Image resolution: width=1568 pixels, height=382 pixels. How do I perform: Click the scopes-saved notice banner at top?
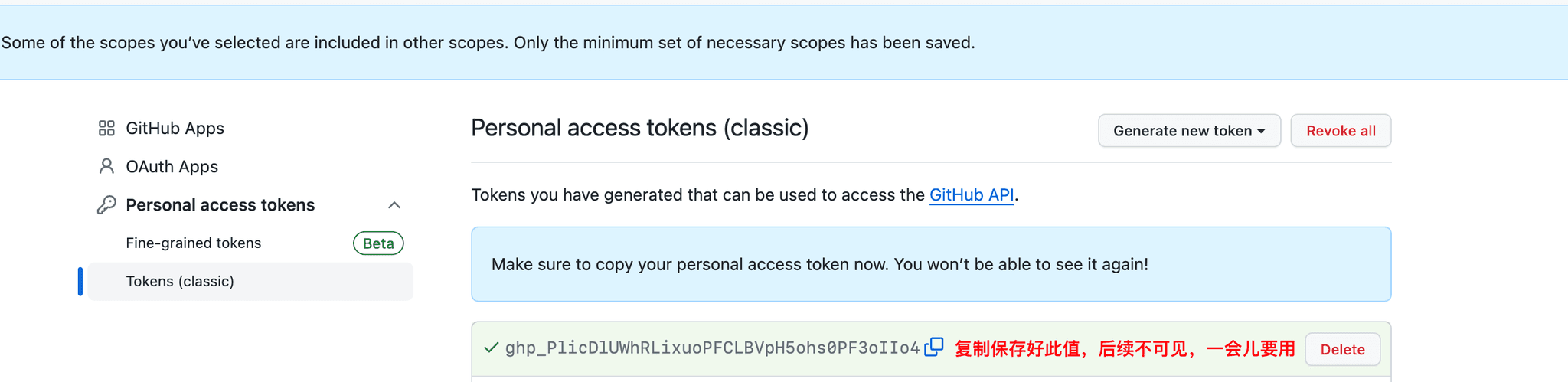coord(784,43)
